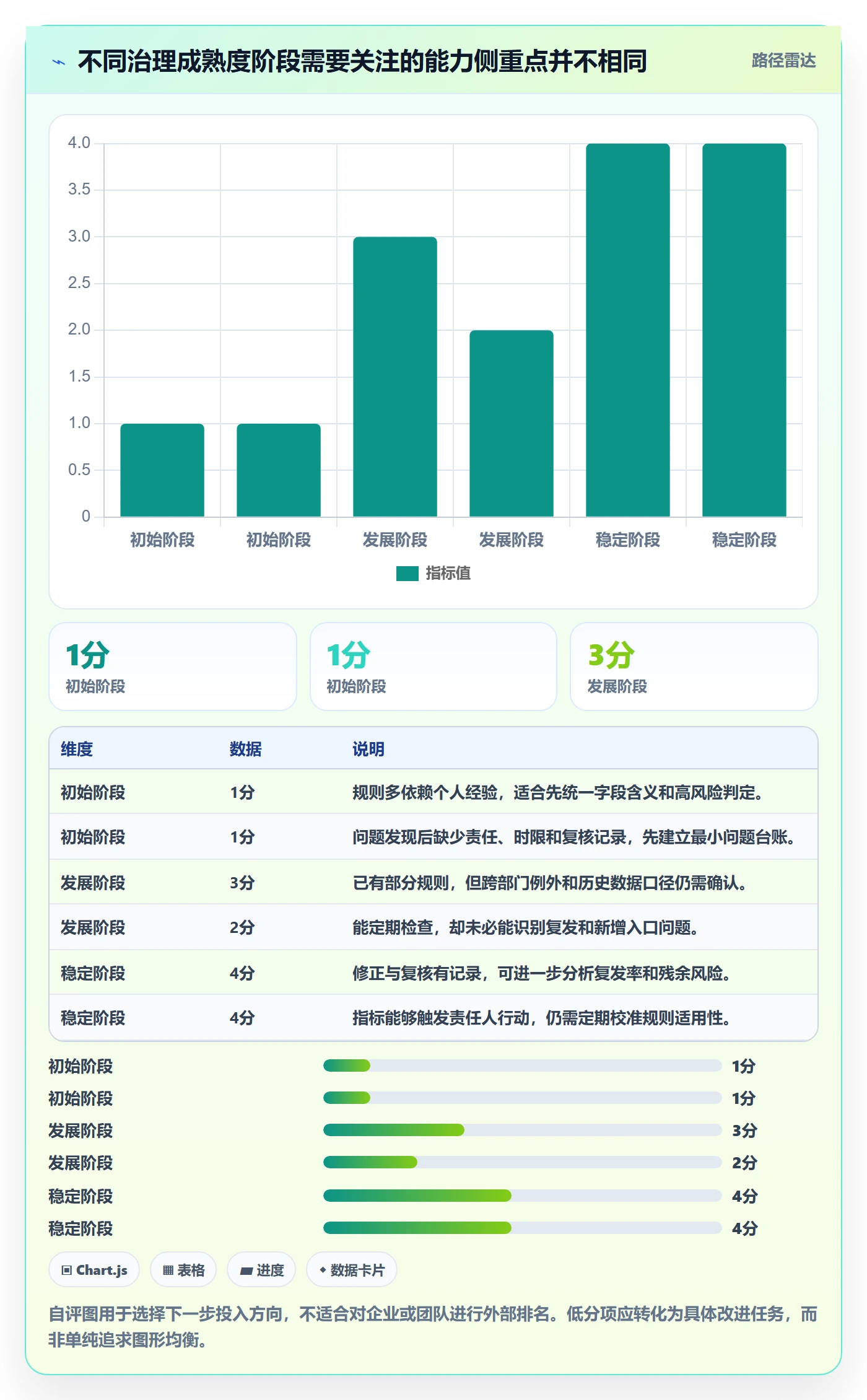Toggle the 指标值 legend color swatch
Image resolution: width=867 pixels, height=1400 pixels.
[x=407, y=574]
